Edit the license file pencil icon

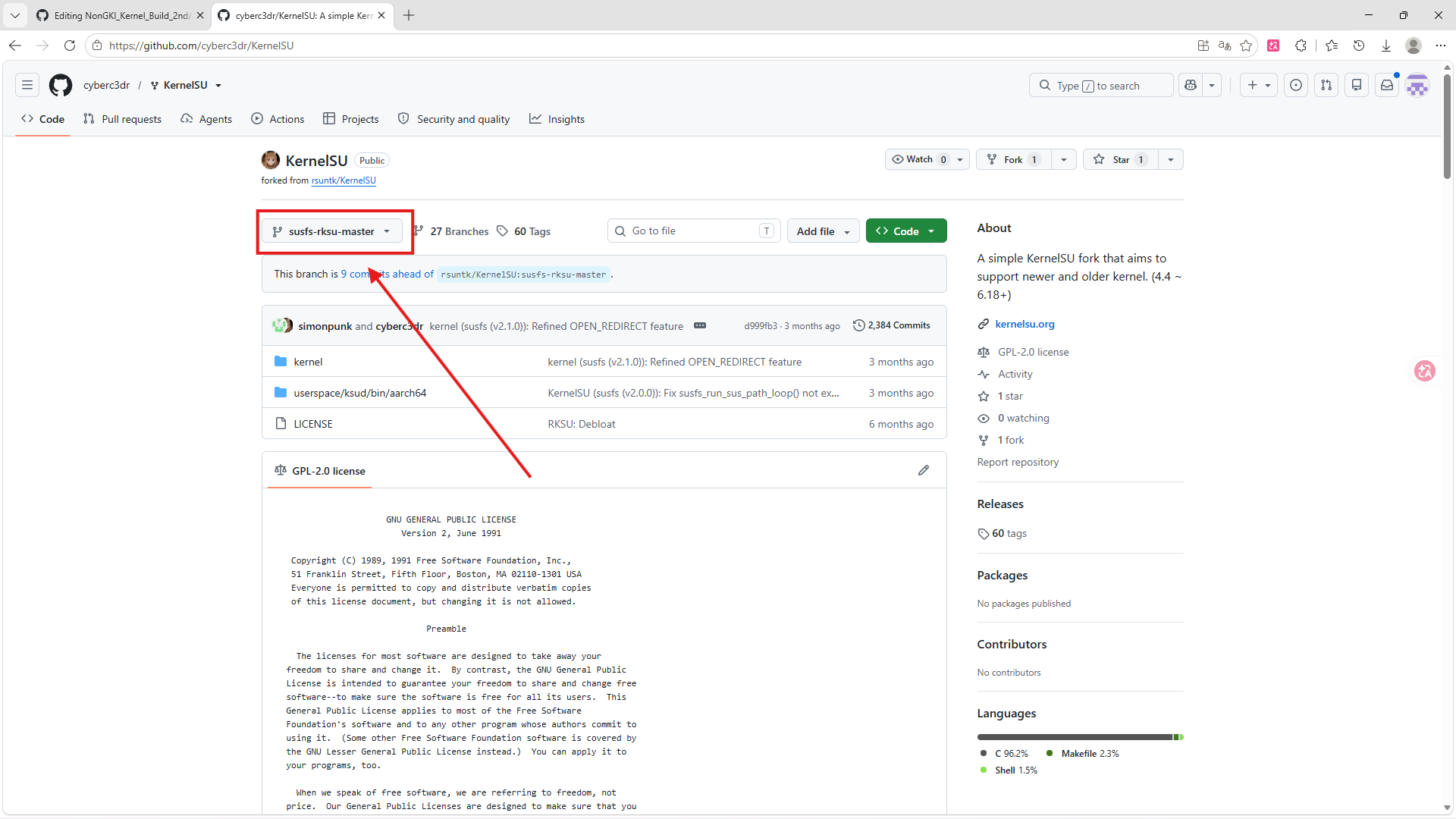[x=924, y=470]
